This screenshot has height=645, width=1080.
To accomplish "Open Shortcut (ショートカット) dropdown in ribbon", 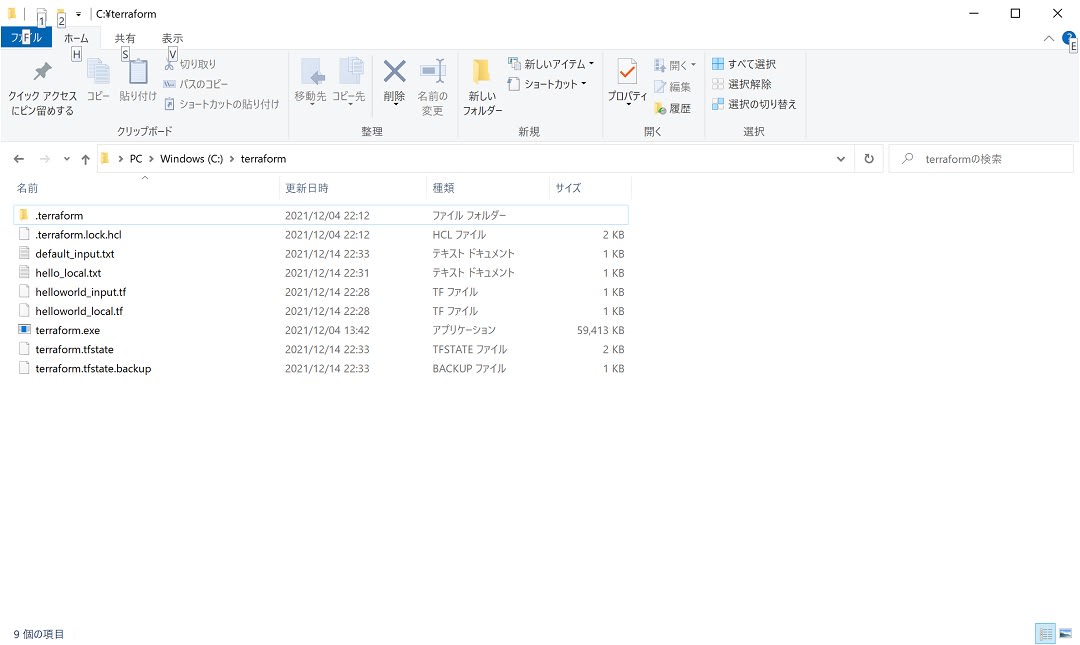I will point(548,84).
